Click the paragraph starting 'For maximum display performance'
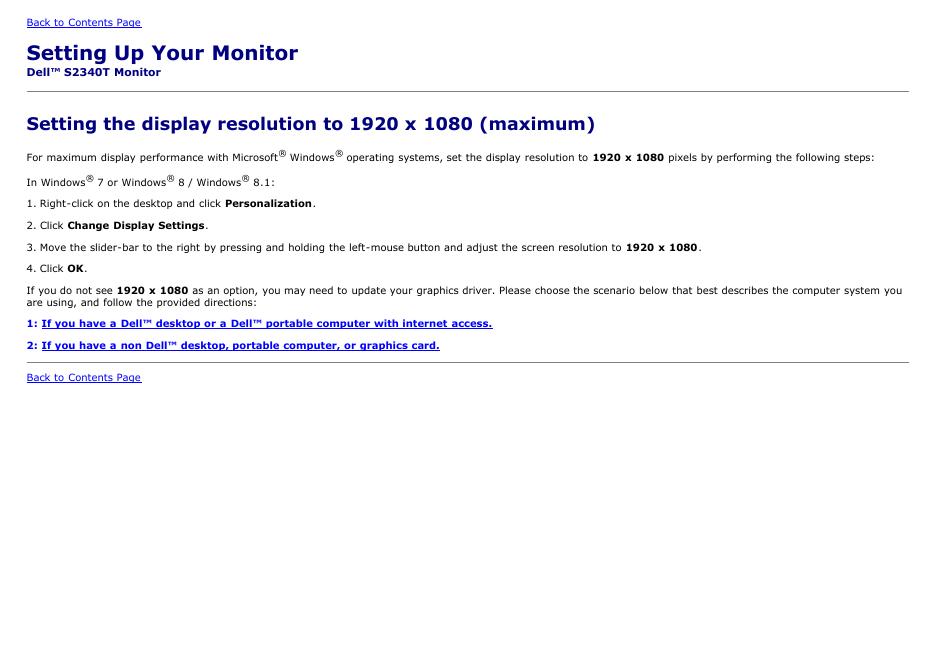 click(450, 156)
